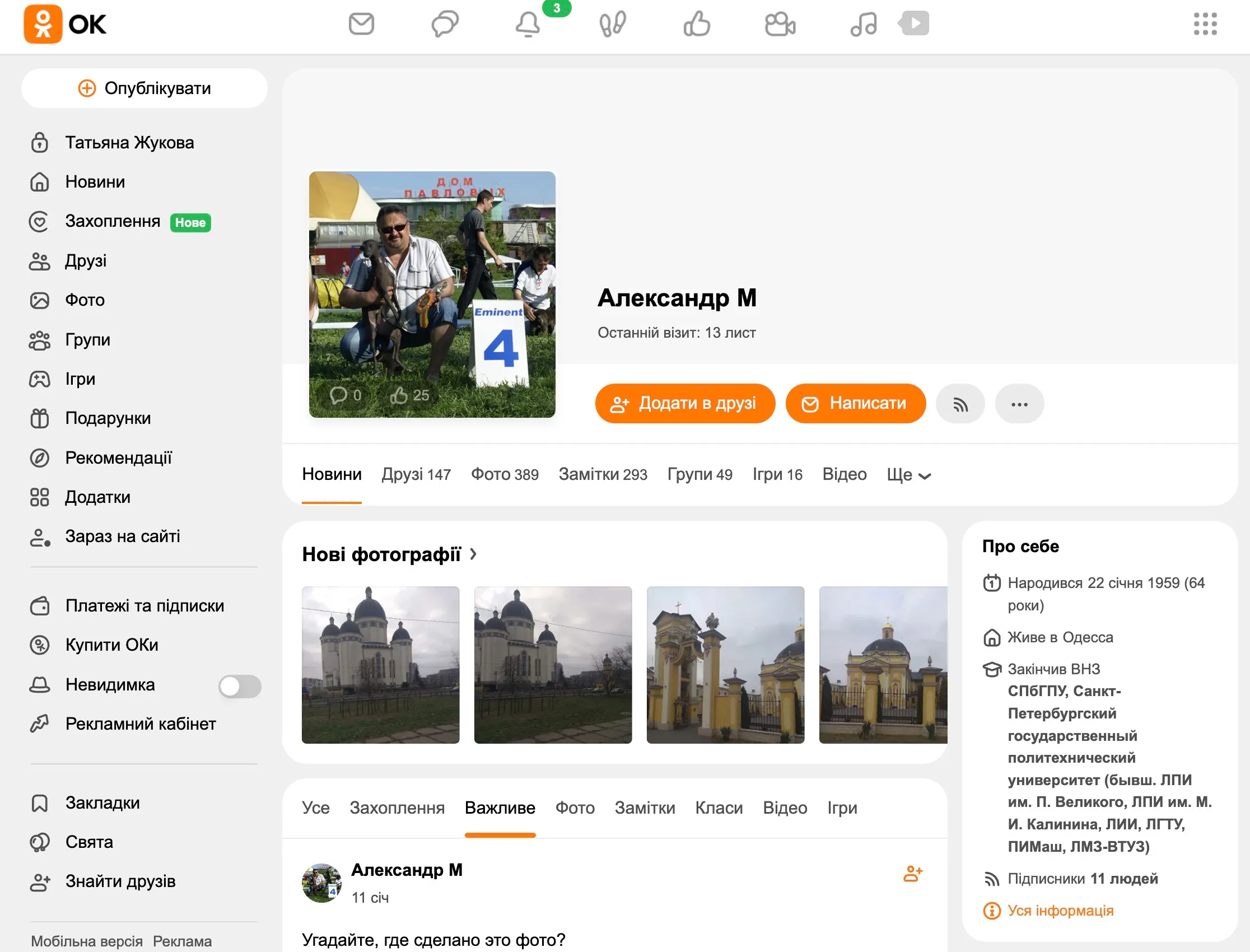The width and height of the screenshot is (1250, 952).
Task: Select the Замітки feed filter tab
Action: point(644,808)
